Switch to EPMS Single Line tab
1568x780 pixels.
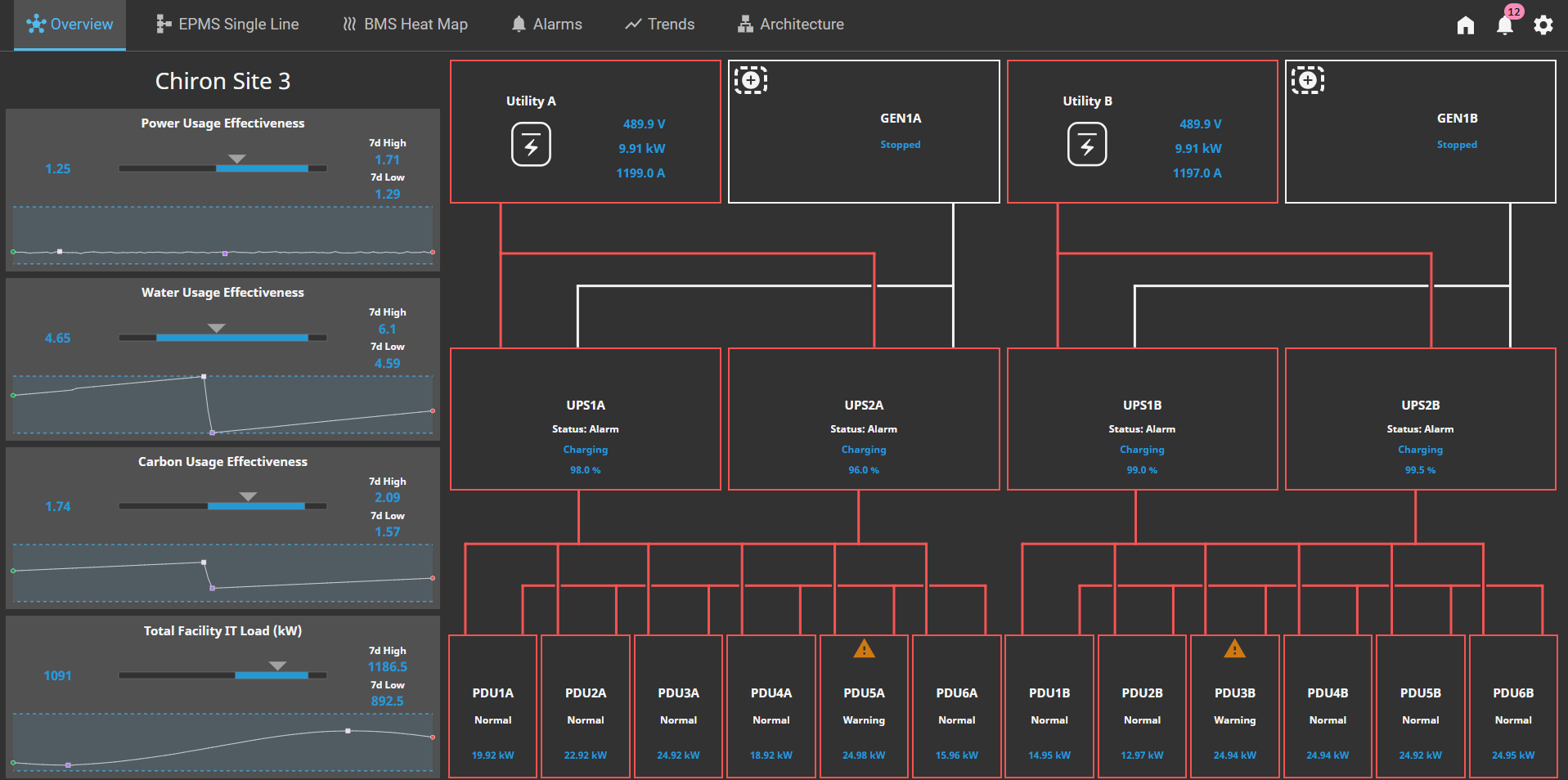pyautogui.click(x=227, y=25)
